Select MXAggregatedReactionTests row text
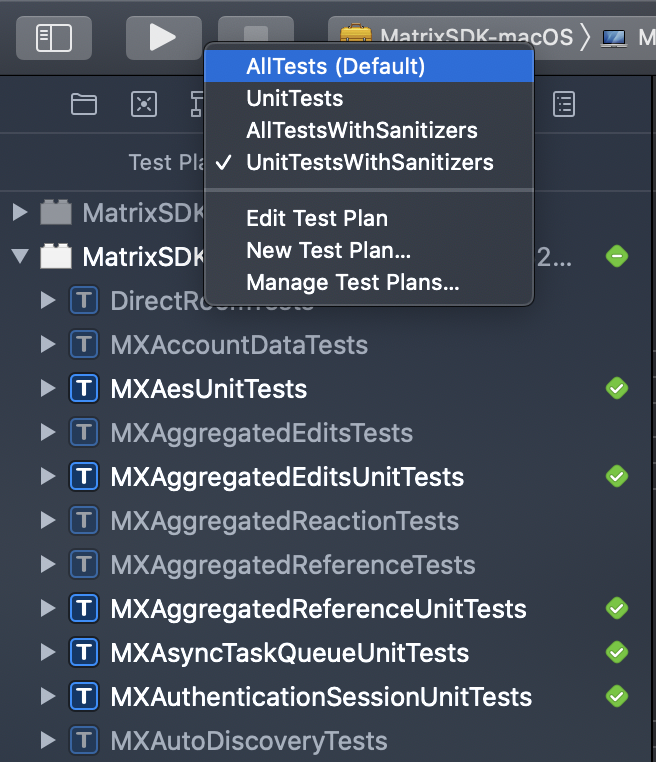Screen dimensions: 656x762 (285, 521)
